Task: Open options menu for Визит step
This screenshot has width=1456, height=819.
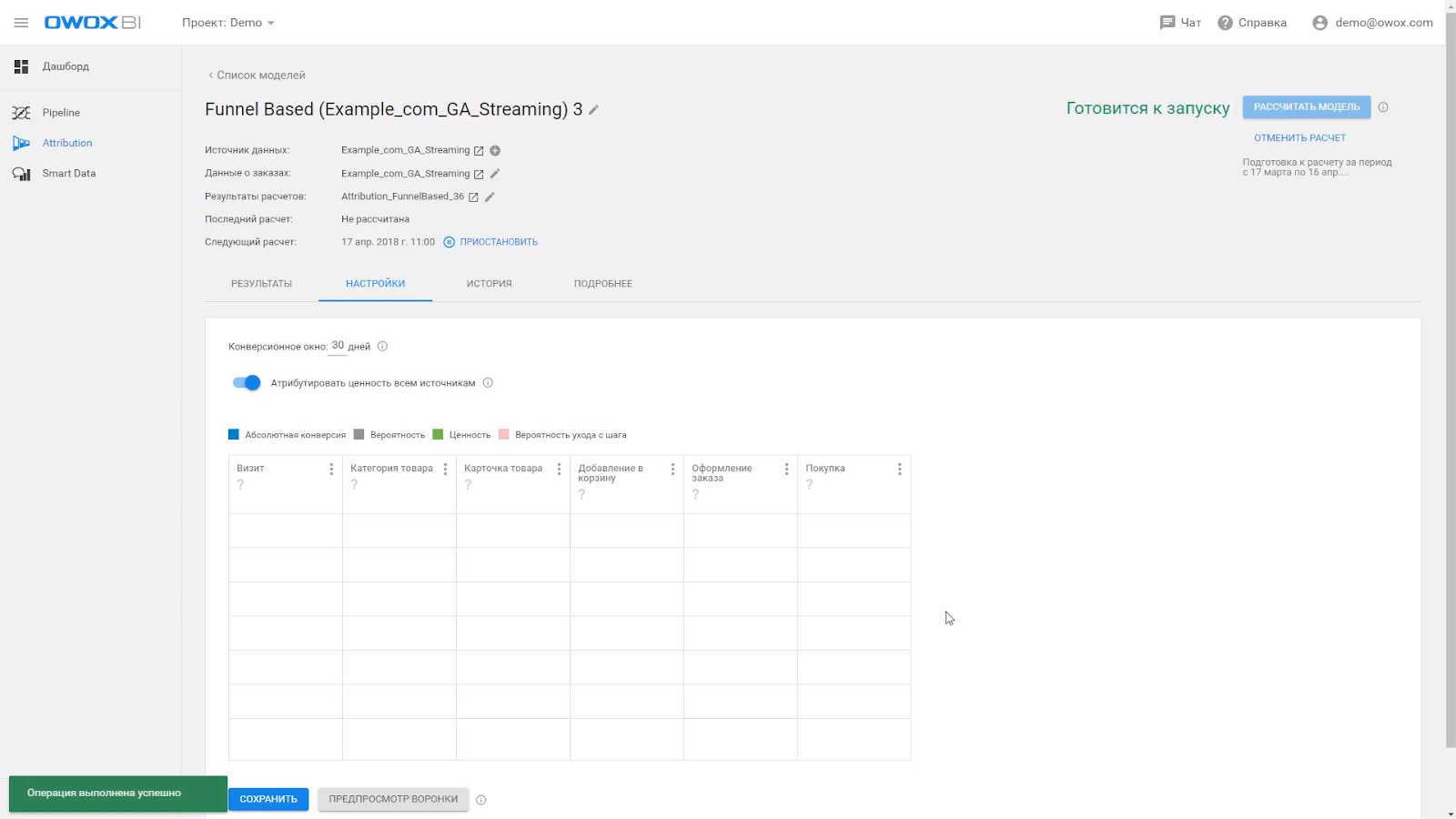Action: point(331,470)
